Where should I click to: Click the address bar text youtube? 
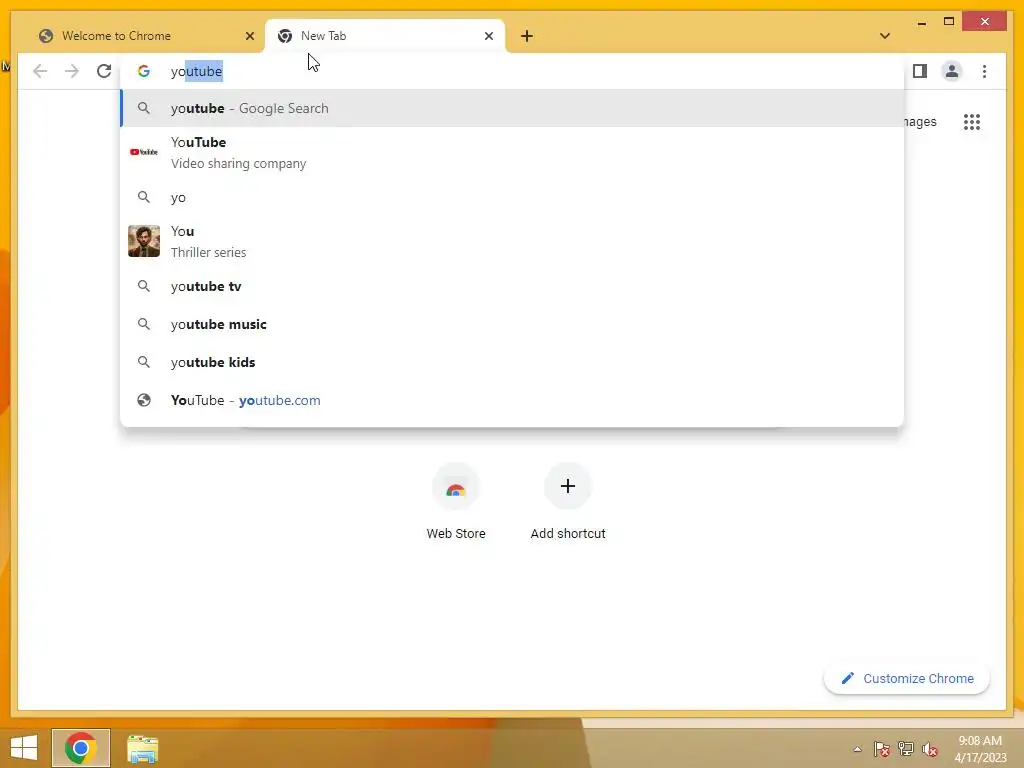click(x=197, y=71)
